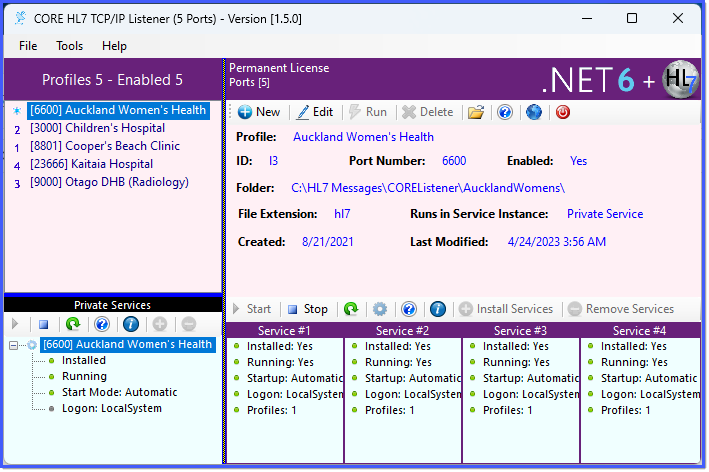Viewport: 709px width, 472px height.
Task: Click the Stop services button
Action: click(308, 309)
